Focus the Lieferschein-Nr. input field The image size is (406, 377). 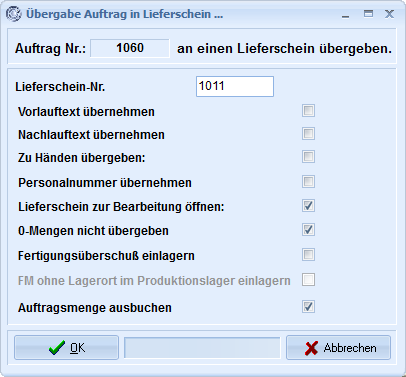235,87
